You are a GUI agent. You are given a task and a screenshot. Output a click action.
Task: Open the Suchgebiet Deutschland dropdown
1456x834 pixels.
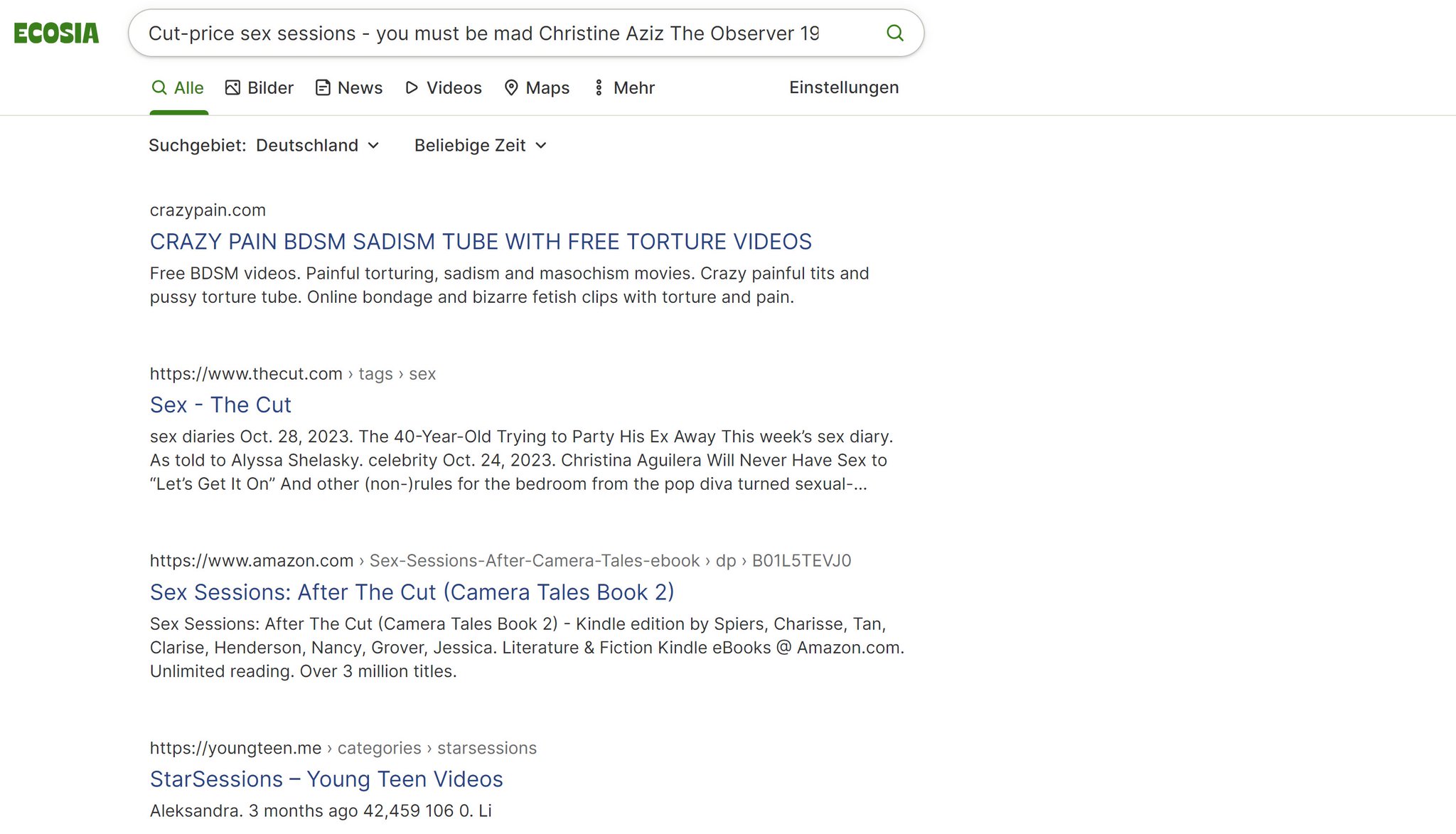[x=317, y=145]
